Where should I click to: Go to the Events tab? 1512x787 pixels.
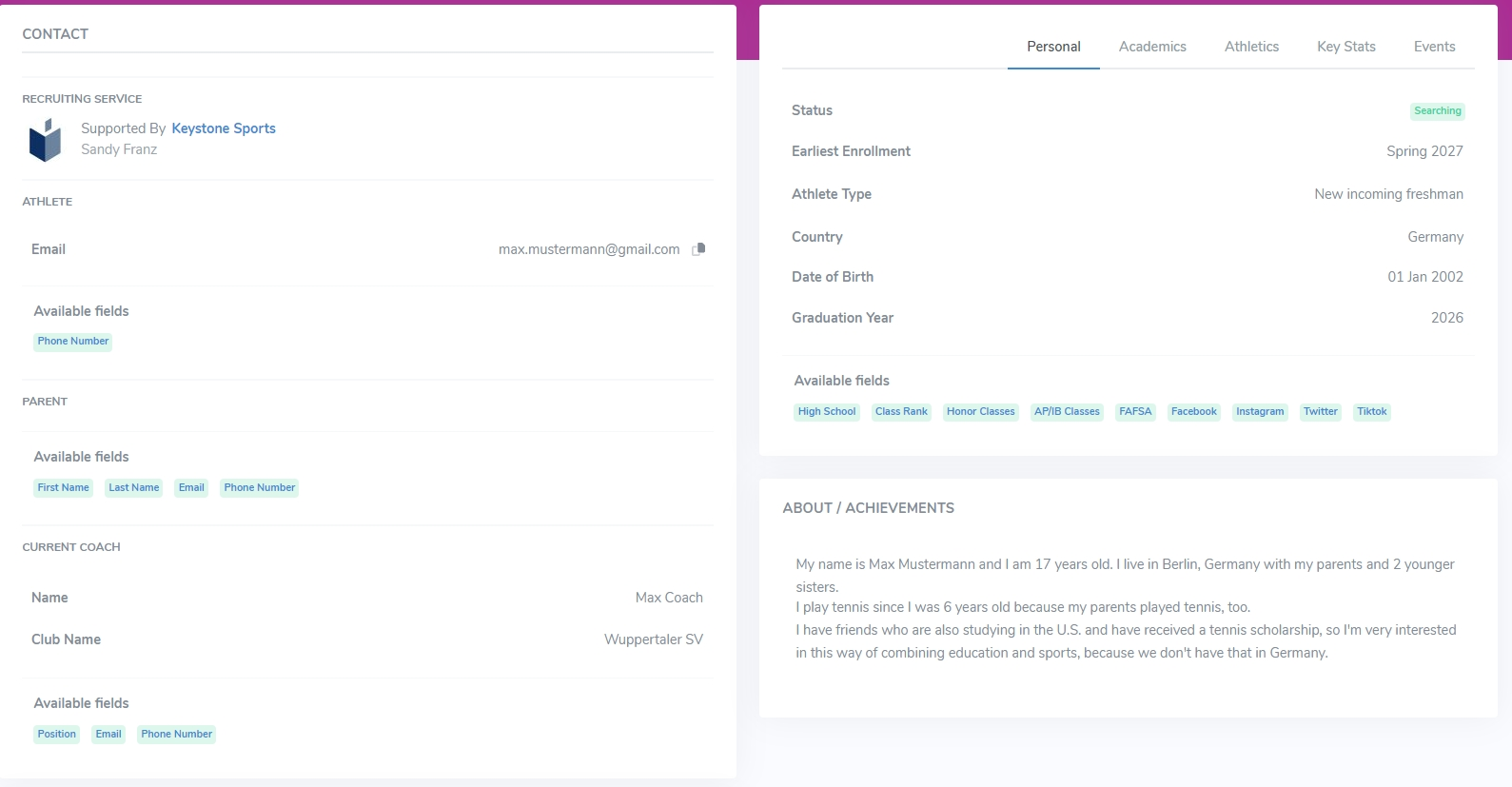tap(1434, 47)
